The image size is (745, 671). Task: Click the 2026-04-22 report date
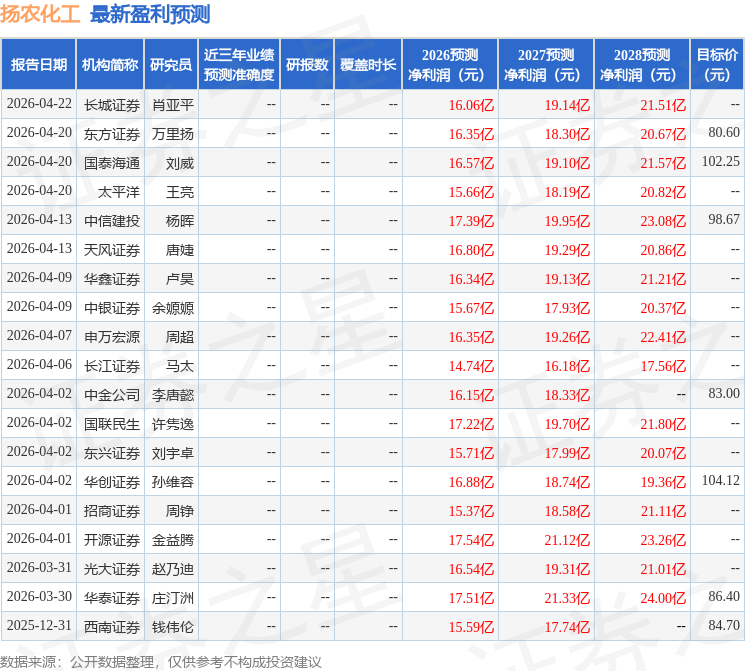(x=39, y=104)
